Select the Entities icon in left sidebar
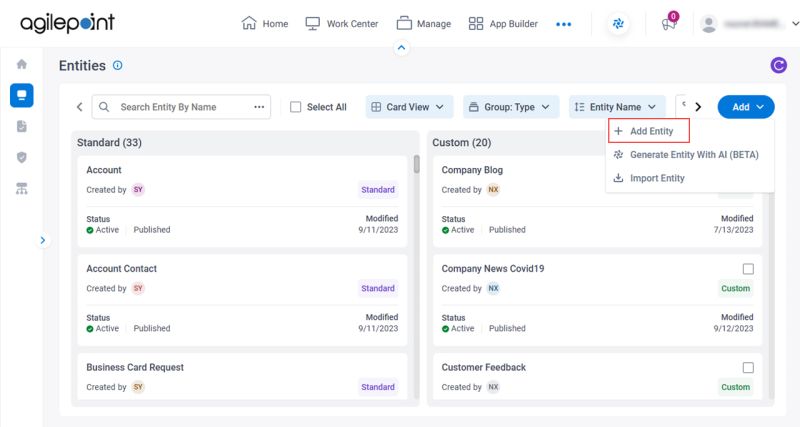The width and height of the screenshot is (800, 427). coord(21,95)
